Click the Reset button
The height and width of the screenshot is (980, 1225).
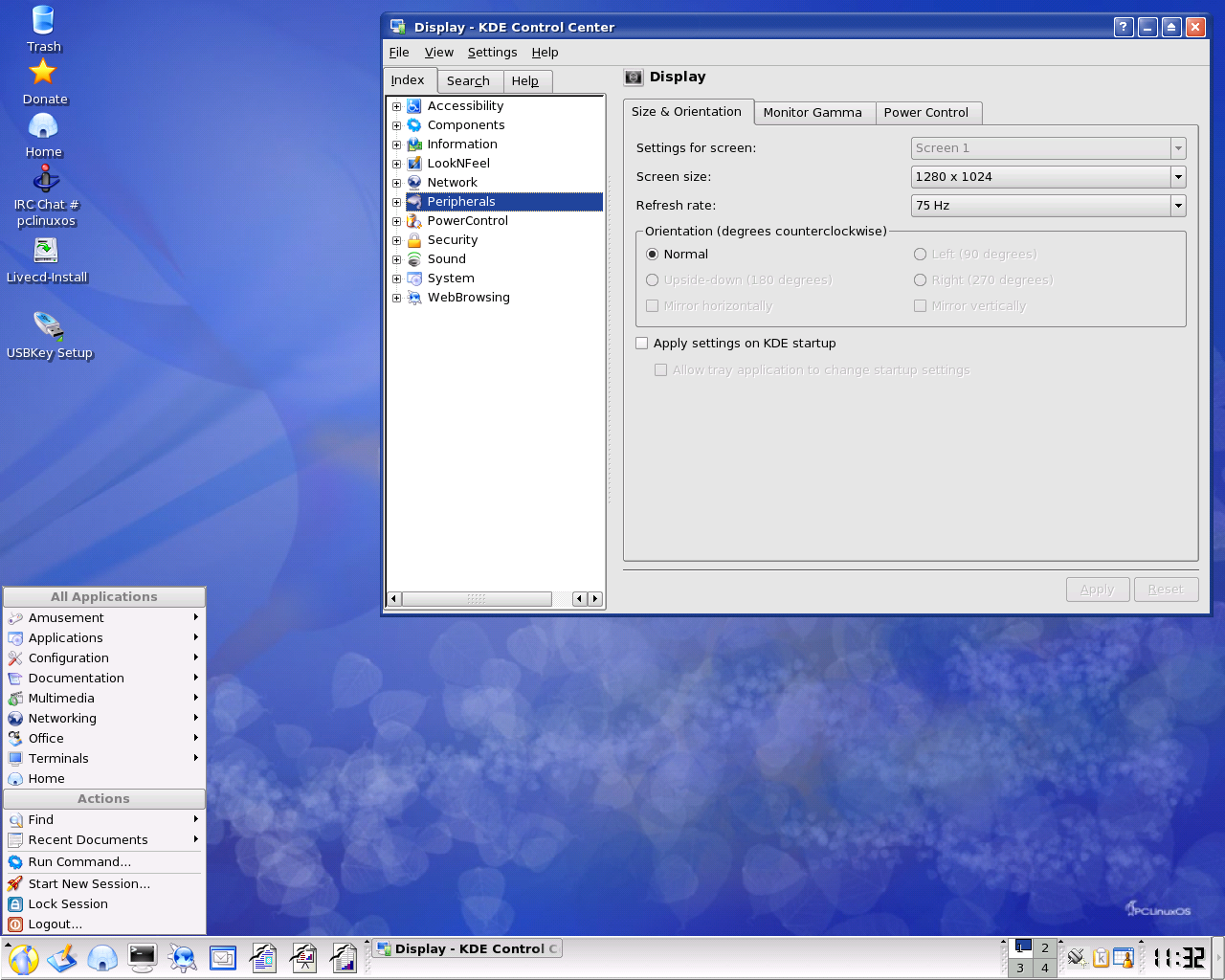[x=1167, y=590]
